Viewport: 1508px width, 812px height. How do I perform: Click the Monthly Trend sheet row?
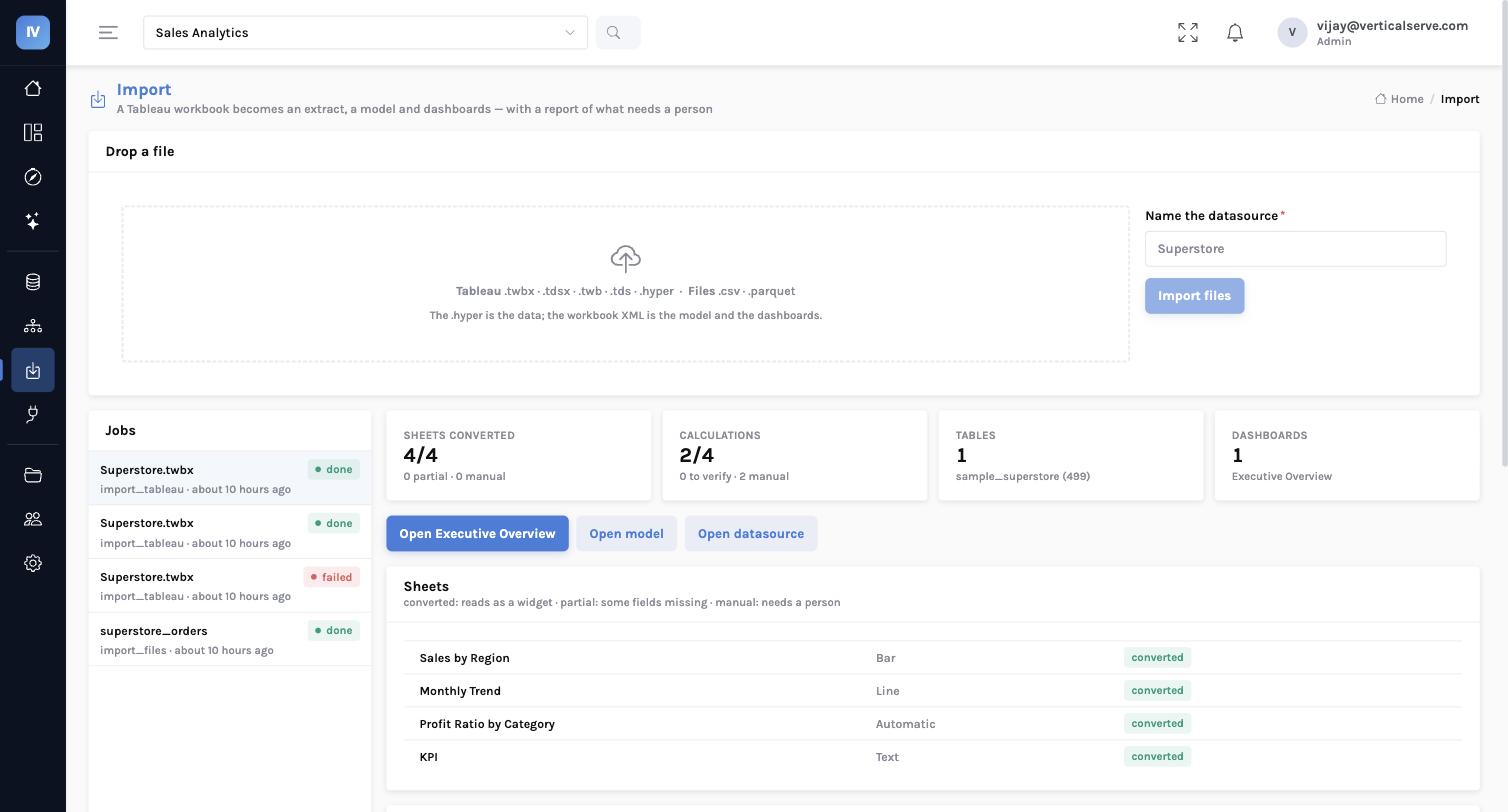tap(933, 691)
